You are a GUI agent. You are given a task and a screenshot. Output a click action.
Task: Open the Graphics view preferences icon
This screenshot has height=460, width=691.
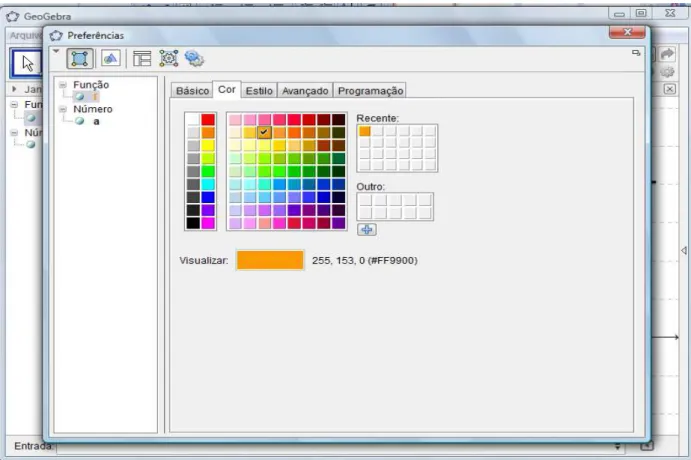click(x=111, y=58)
